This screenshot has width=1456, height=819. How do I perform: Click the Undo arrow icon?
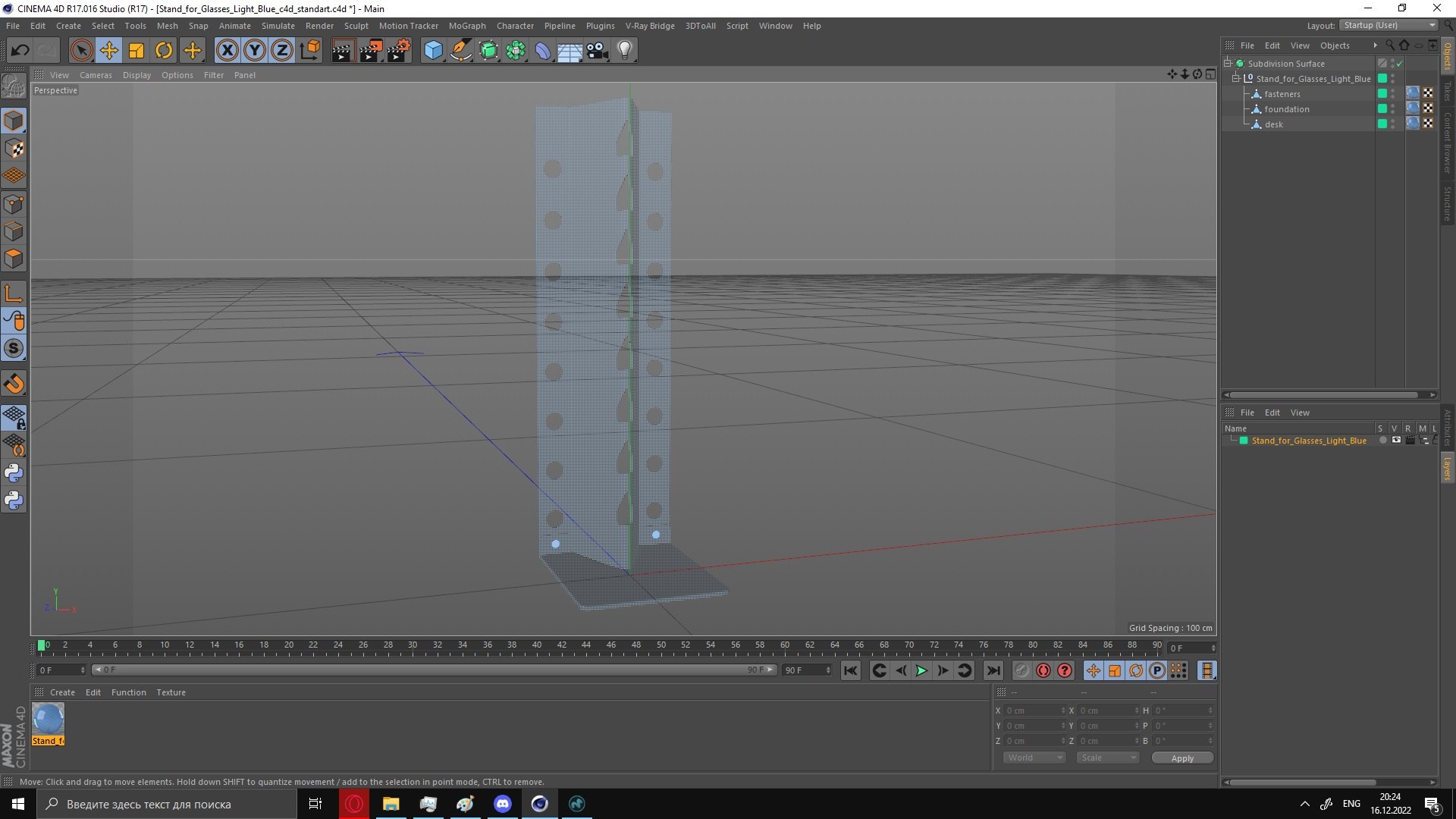click(20, 51)
